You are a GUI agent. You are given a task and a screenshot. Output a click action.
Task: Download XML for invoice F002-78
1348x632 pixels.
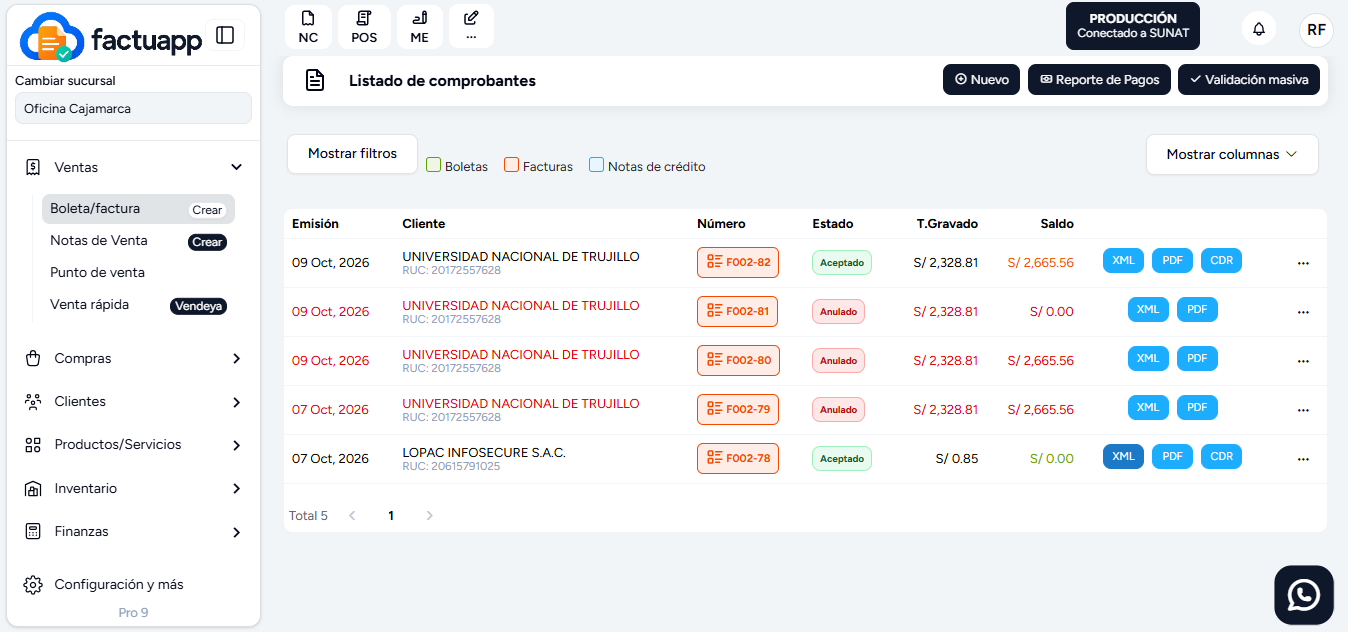coord(1124,457)
